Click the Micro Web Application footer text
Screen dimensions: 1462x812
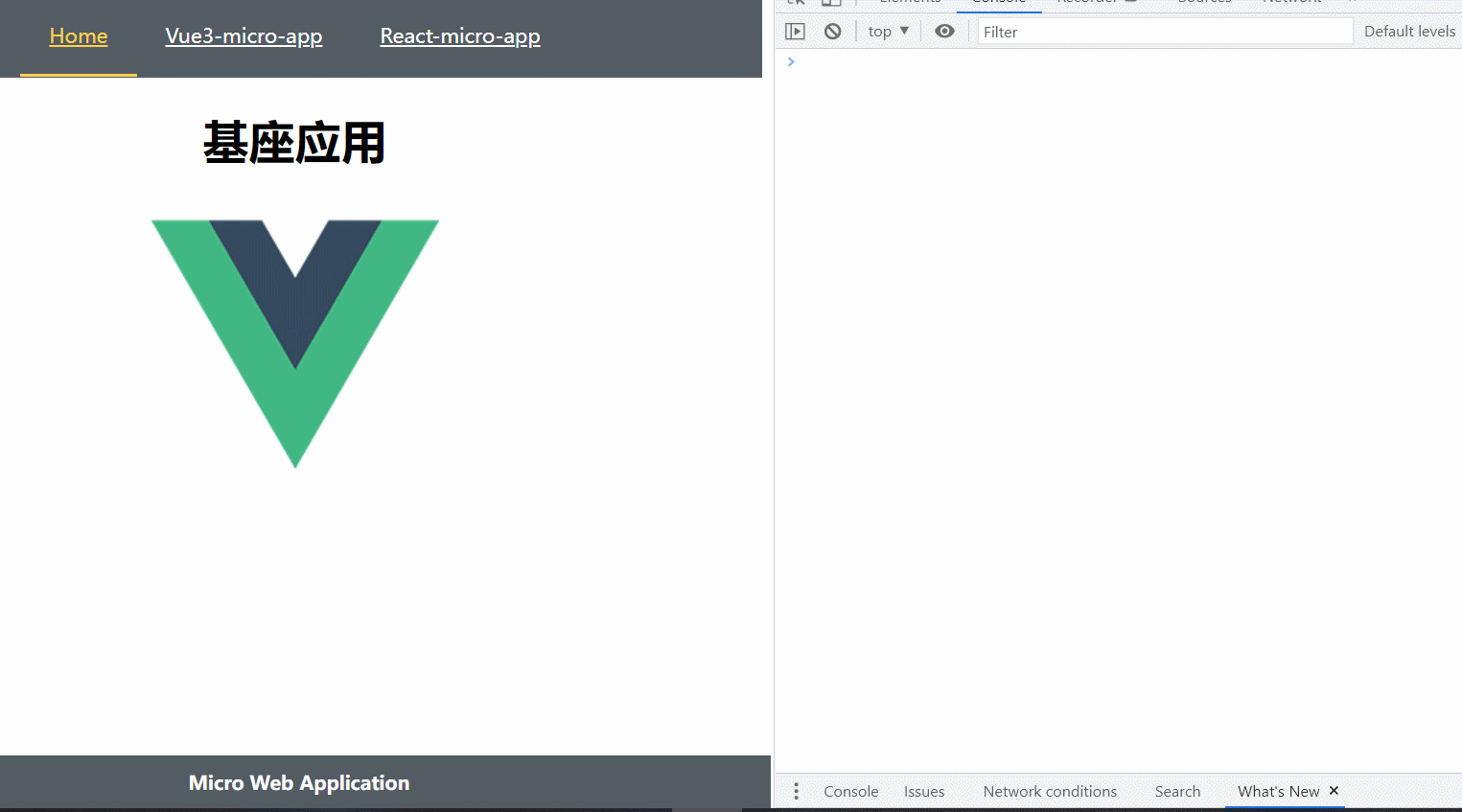pyautogui.click(x=299, y=783)
